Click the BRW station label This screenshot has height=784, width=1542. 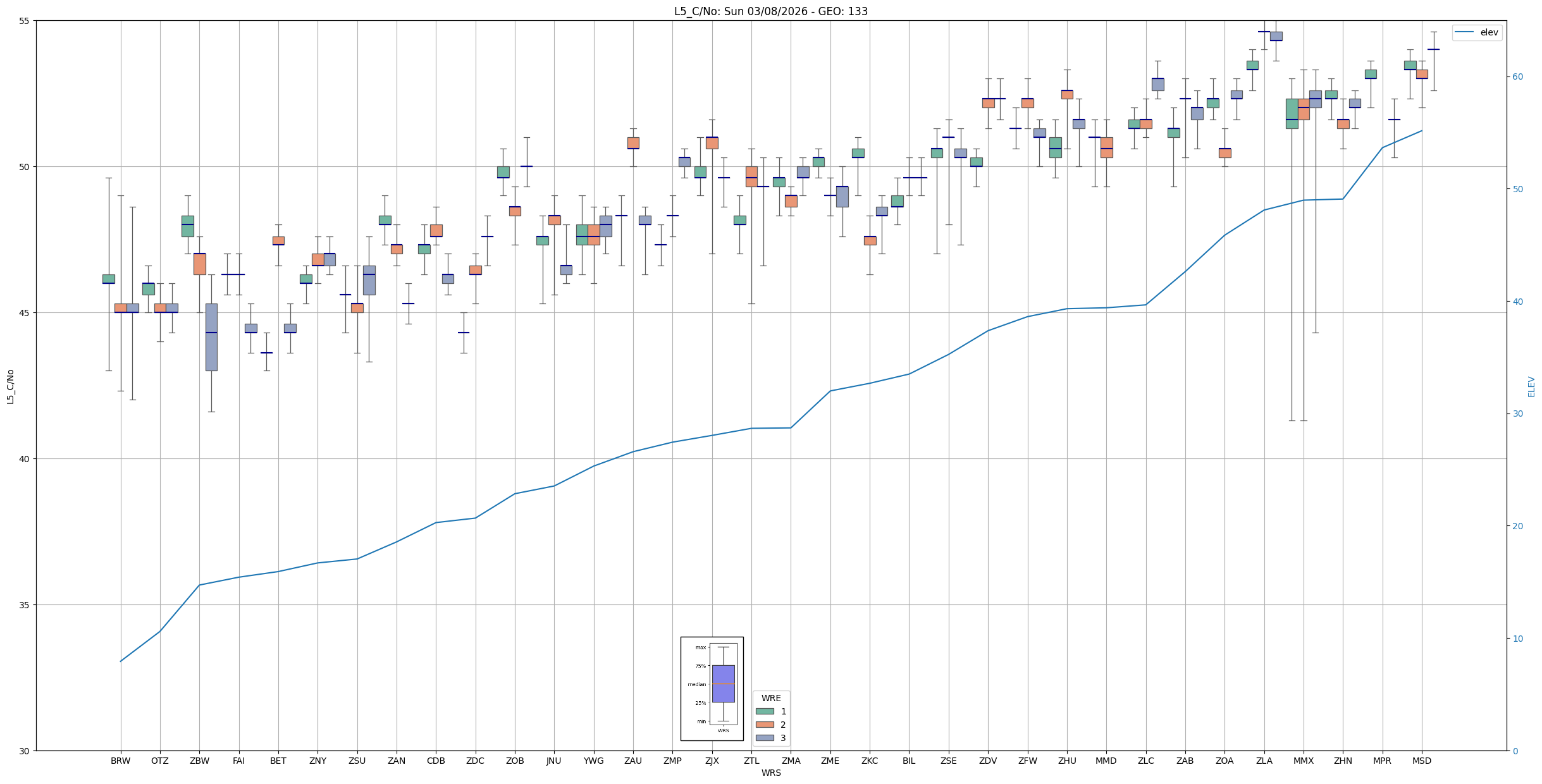(x=120, y=761)
